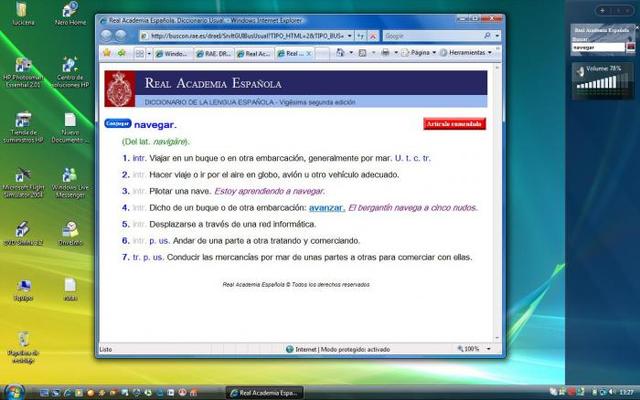Adjust the Volume gadget level bars
The height and width of the screenshot is (400, 640).
pos(602,81)
